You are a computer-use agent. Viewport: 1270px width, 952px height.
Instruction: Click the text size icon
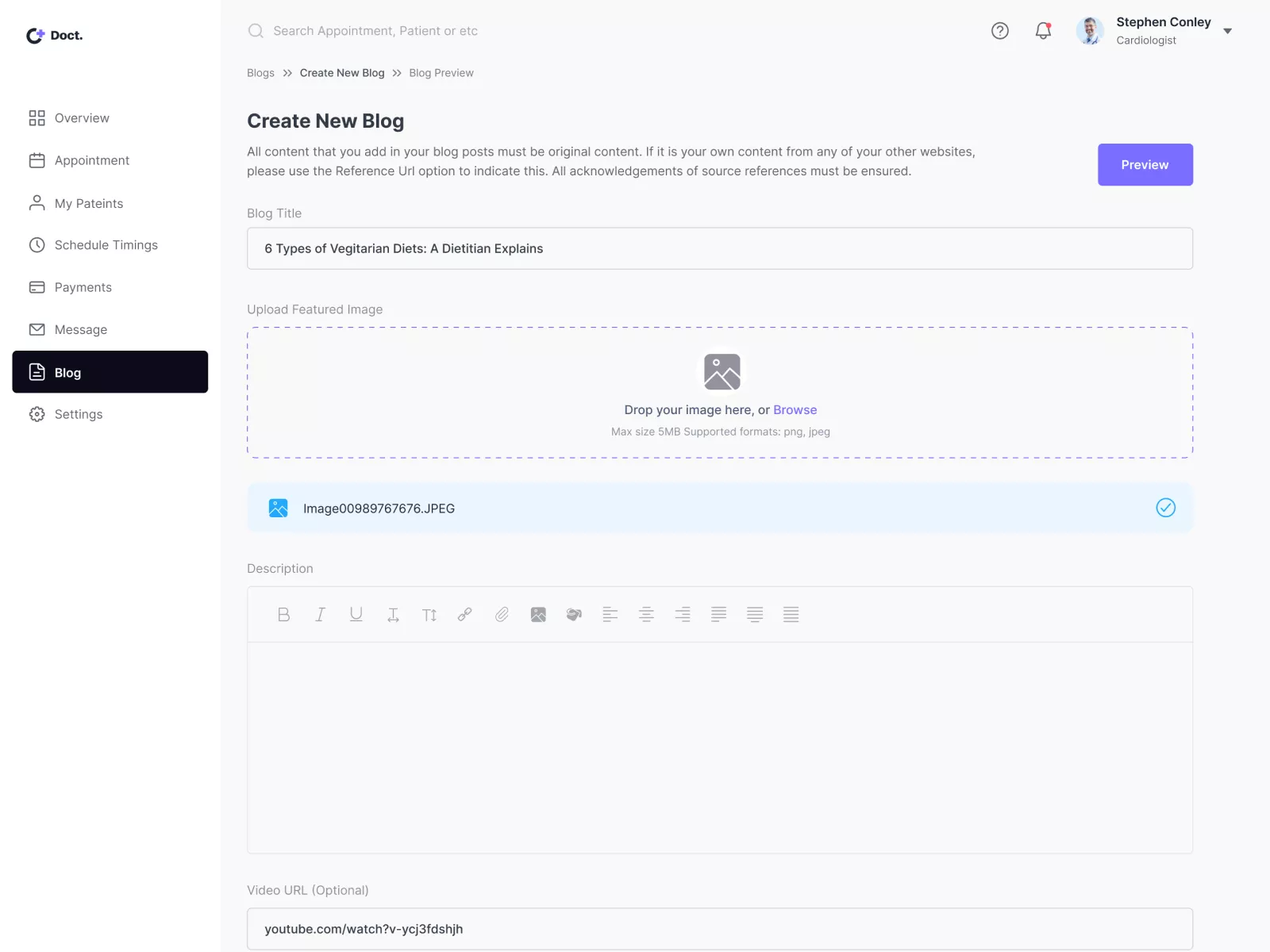point(429,615)
